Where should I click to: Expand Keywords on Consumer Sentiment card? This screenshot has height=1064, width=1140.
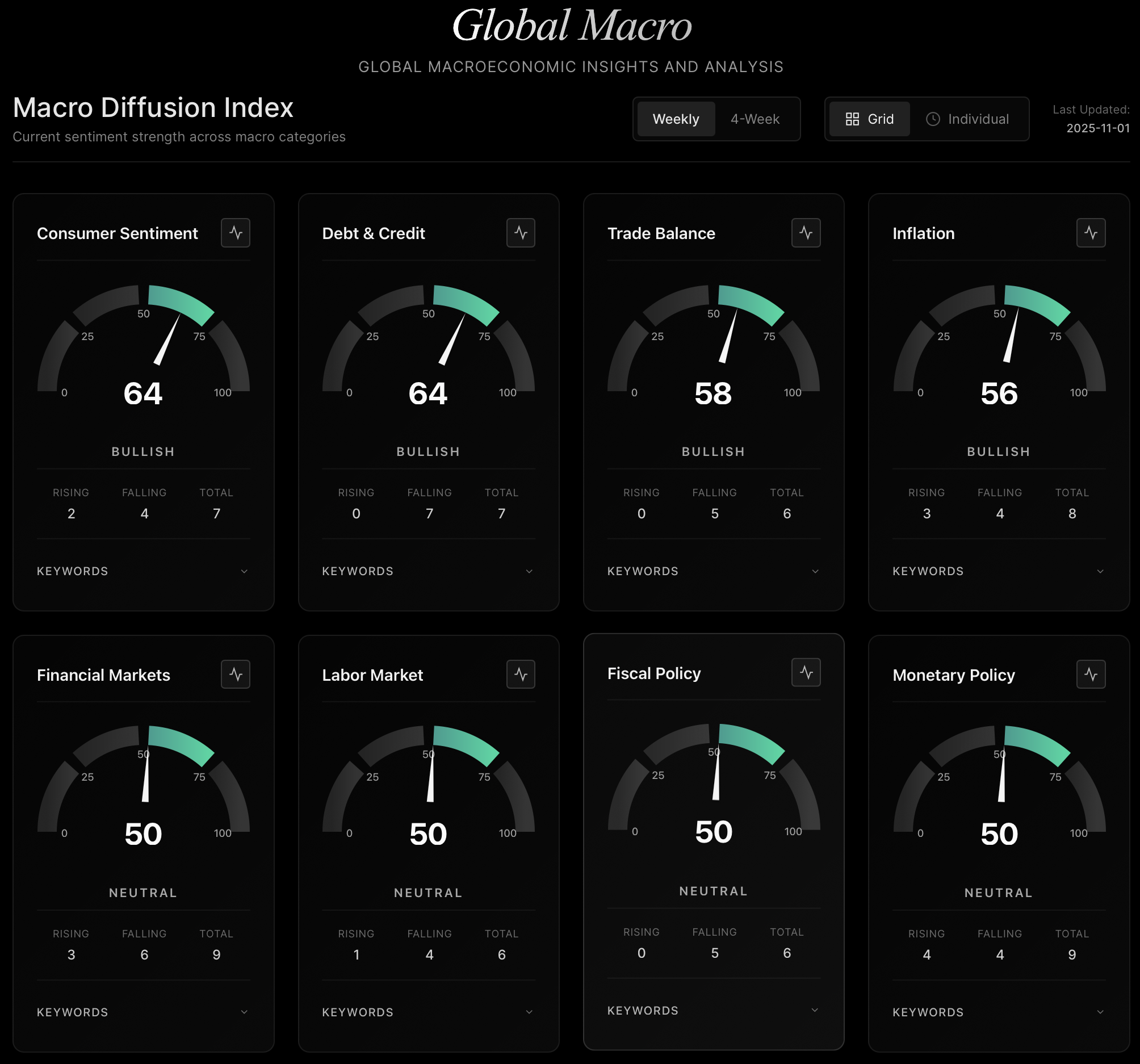click(x=142, y=571)
